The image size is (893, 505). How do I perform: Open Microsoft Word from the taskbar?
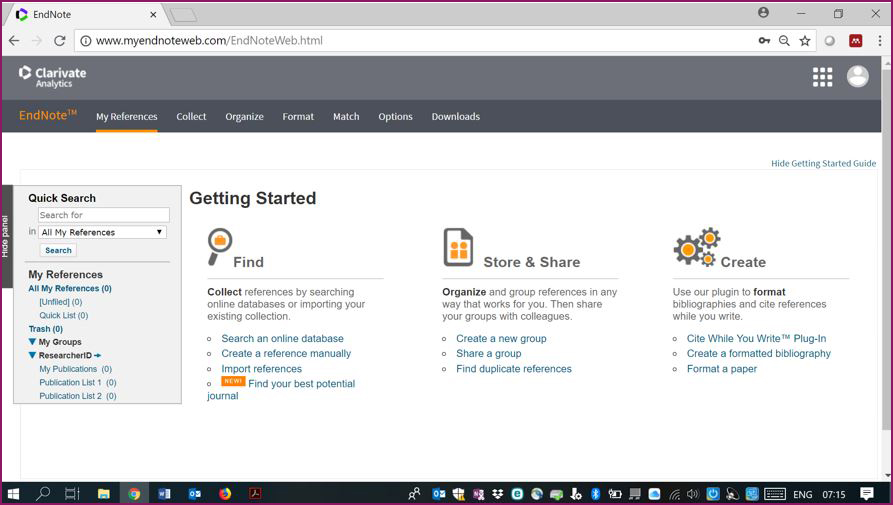coord(164,493)
